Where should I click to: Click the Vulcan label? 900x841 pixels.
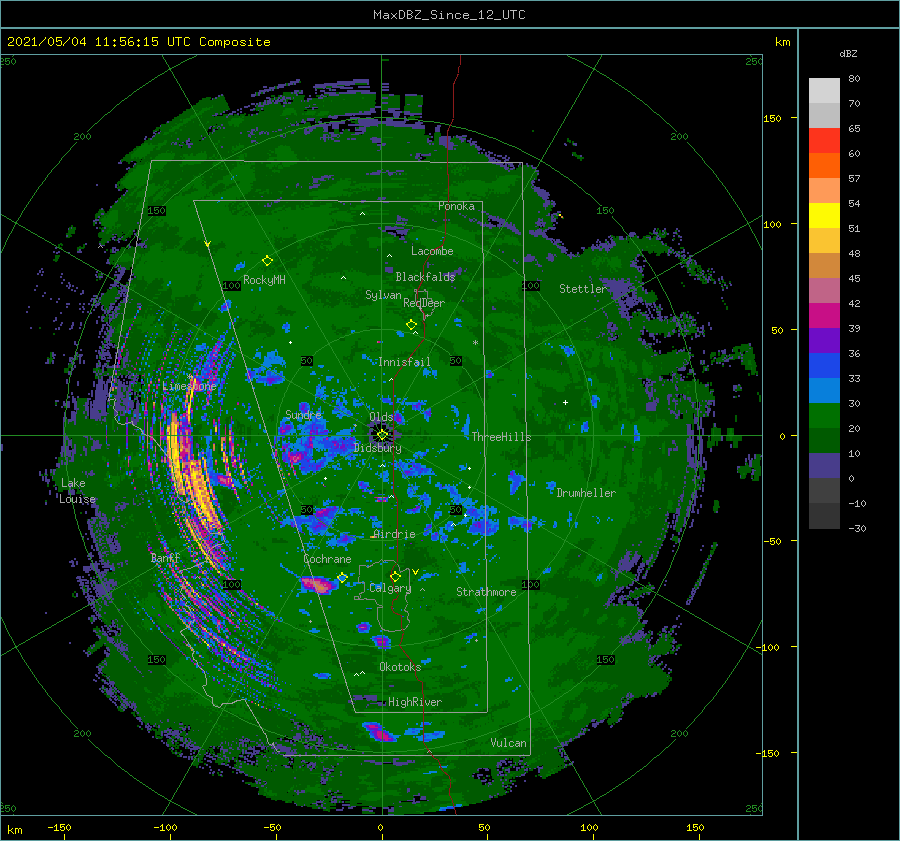[x=508, y=743]
